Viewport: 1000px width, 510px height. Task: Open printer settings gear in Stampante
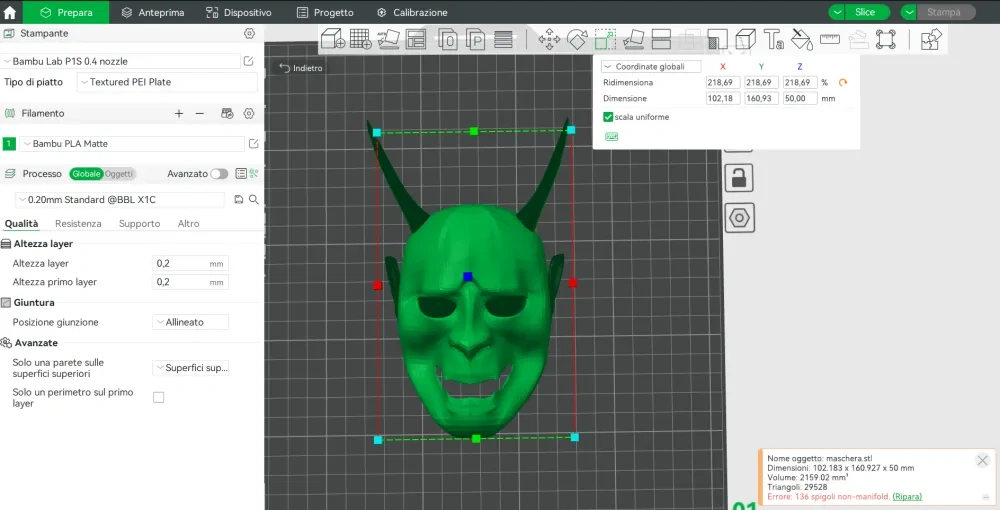pyautogui.click(x=249, y=33)
